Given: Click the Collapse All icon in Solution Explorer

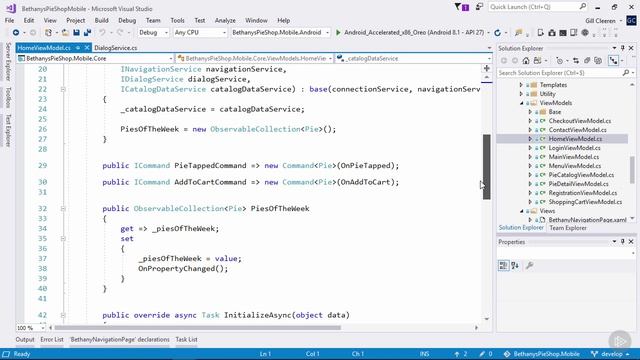Looking at the screenshot, I should click(x=587, y=61).
